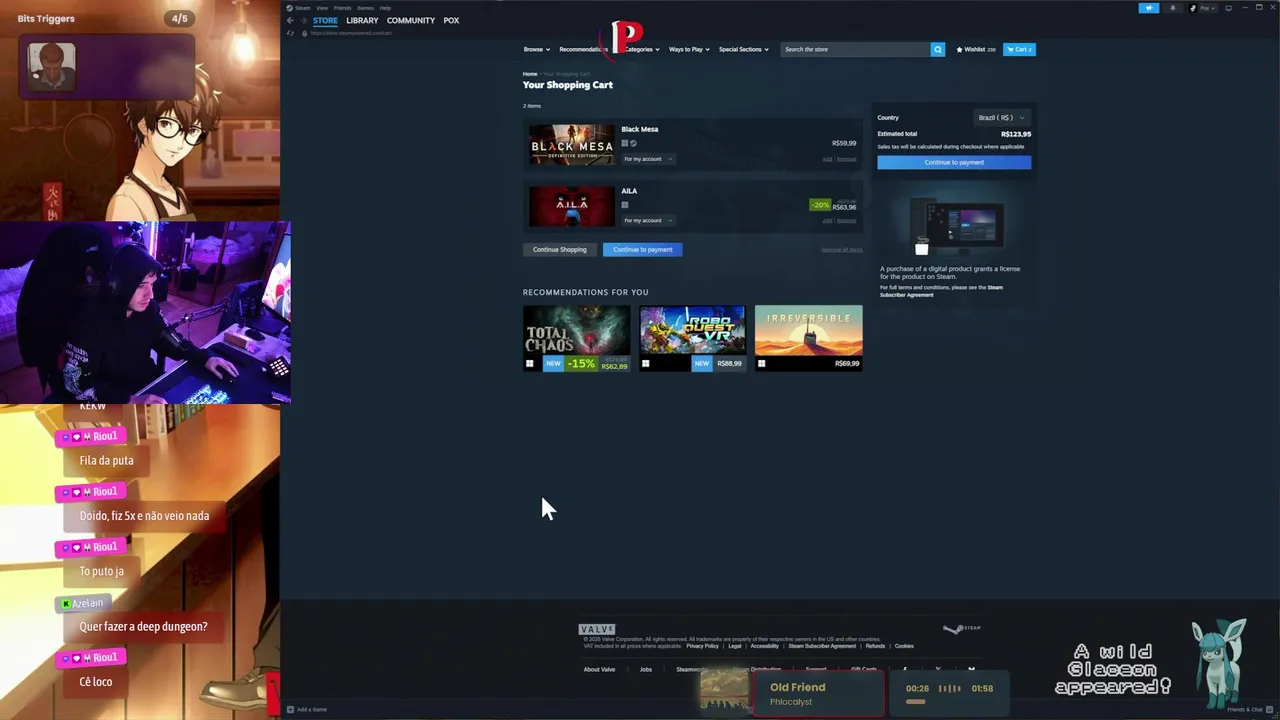
Task: Open the Wishlist star link
Action: [x=975, y=49]
